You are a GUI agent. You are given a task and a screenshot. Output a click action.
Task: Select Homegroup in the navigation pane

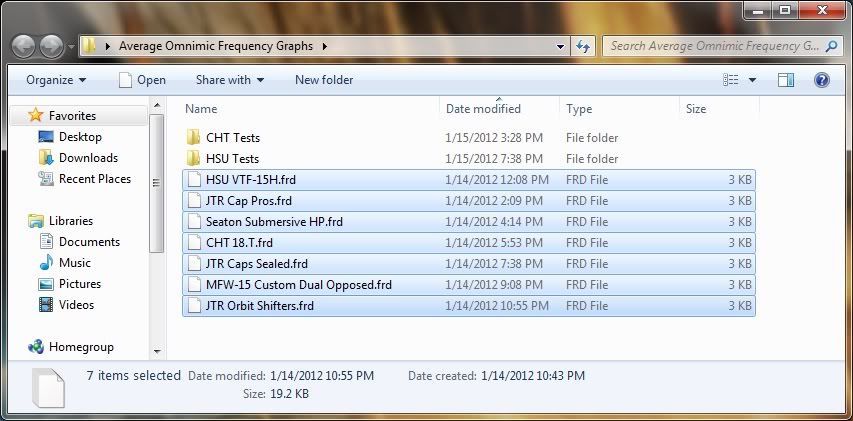pos(81,347)
